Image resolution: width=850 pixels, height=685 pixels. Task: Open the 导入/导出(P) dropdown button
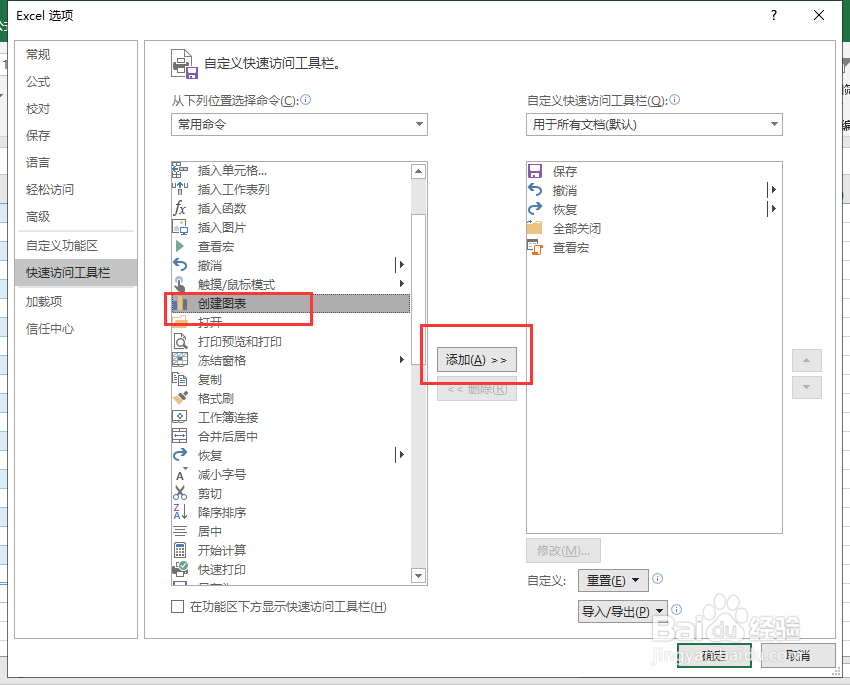point(623,611)
